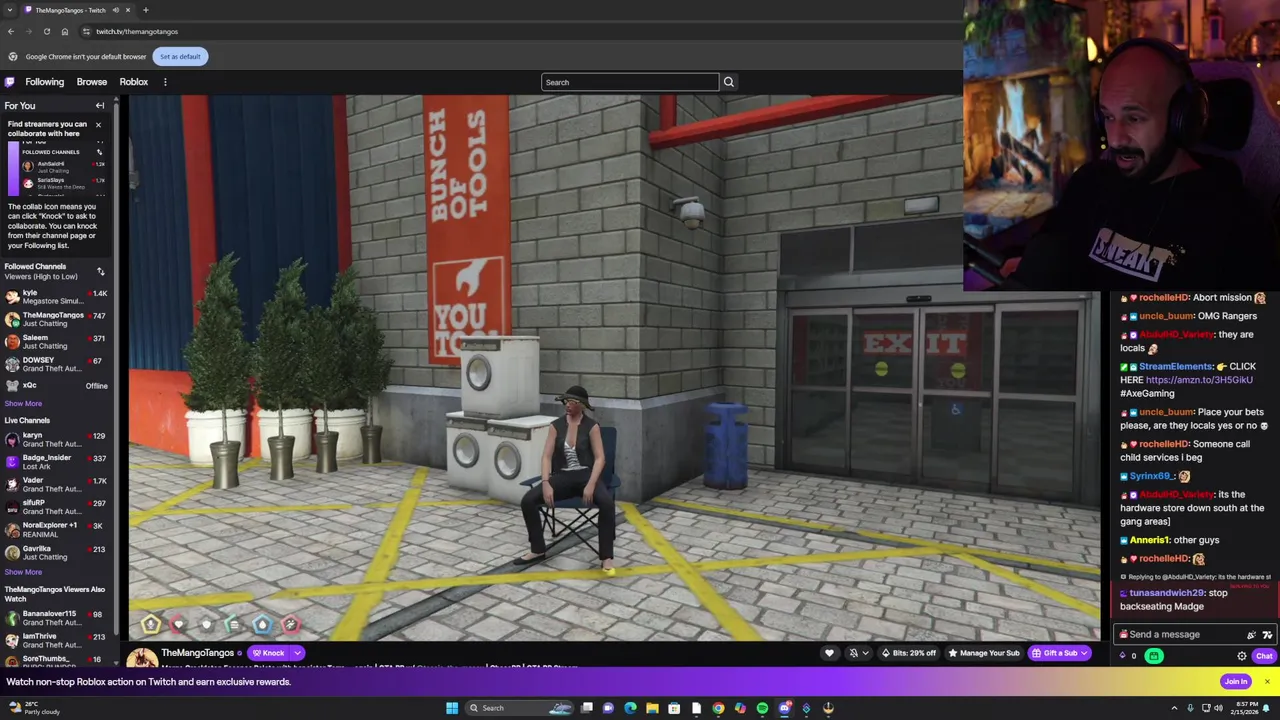The width and height of the screenshot is (1280, 720).
Task: Claim the green channel points bonus
Action: [x=1153, y=656]
